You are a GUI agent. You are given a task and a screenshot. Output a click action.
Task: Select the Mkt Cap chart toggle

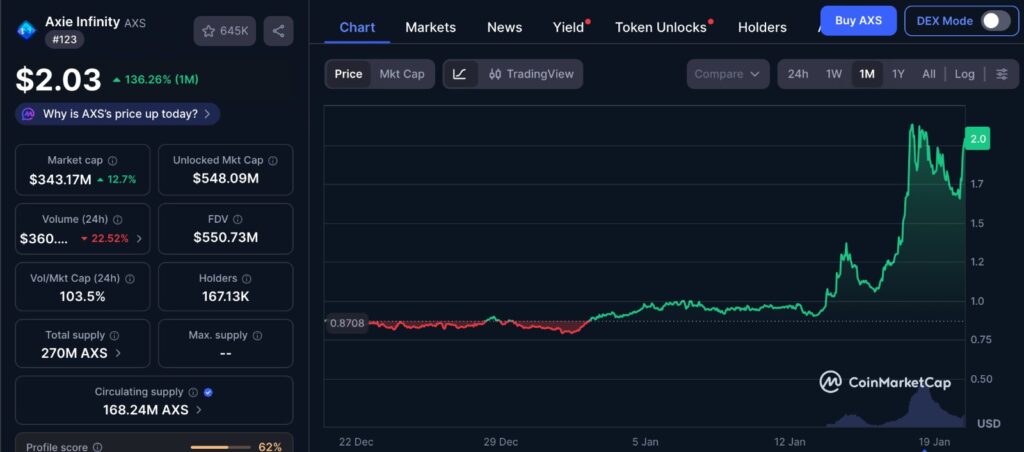[x=402, y=74]
